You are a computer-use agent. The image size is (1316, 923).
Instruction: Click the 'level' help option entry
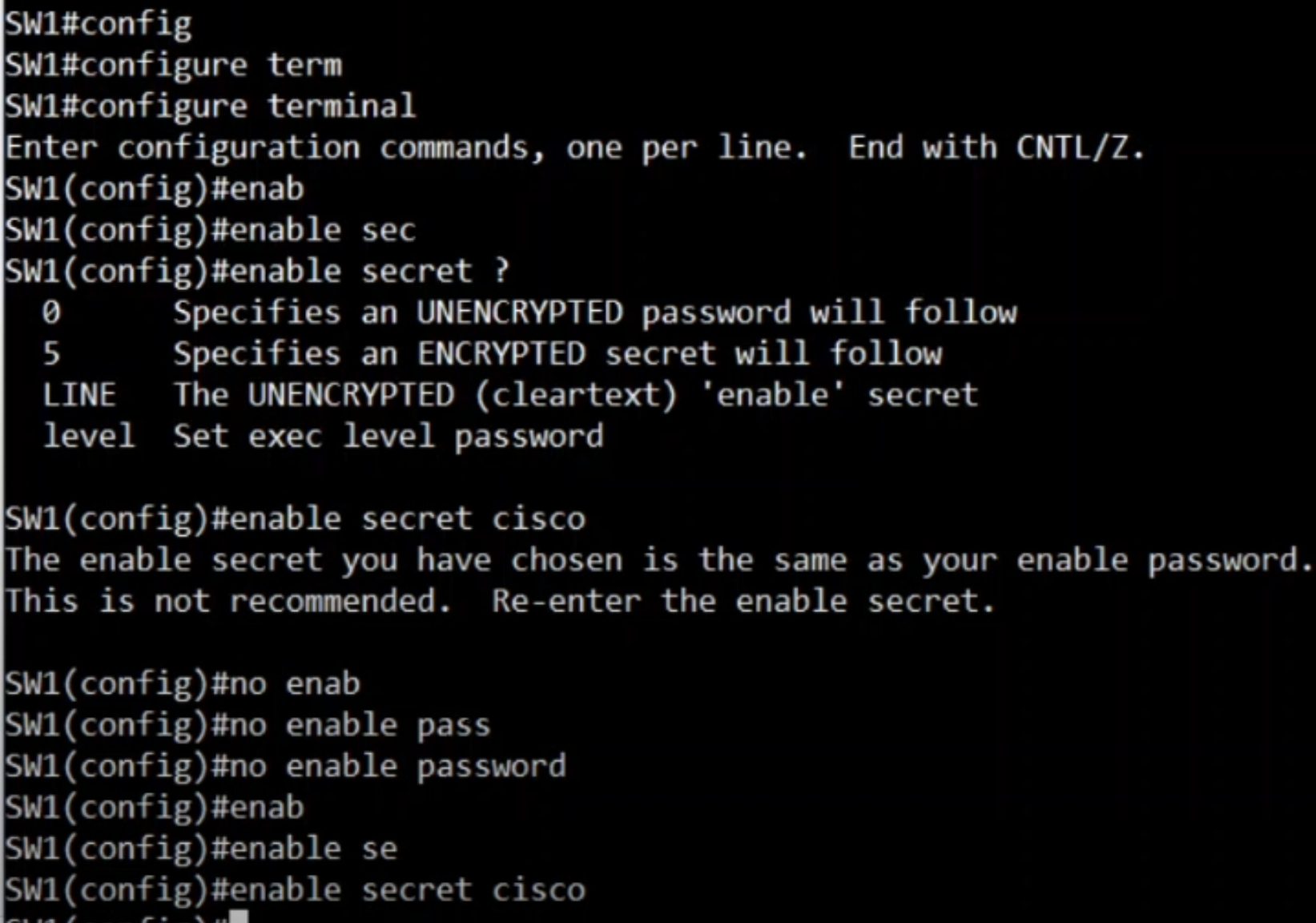89,436
